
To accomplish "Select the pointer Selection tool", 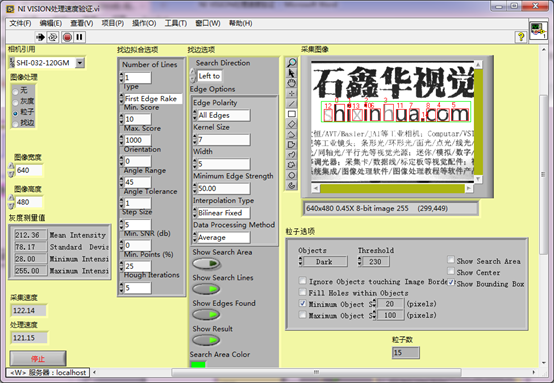I will [x=291, y=73].
